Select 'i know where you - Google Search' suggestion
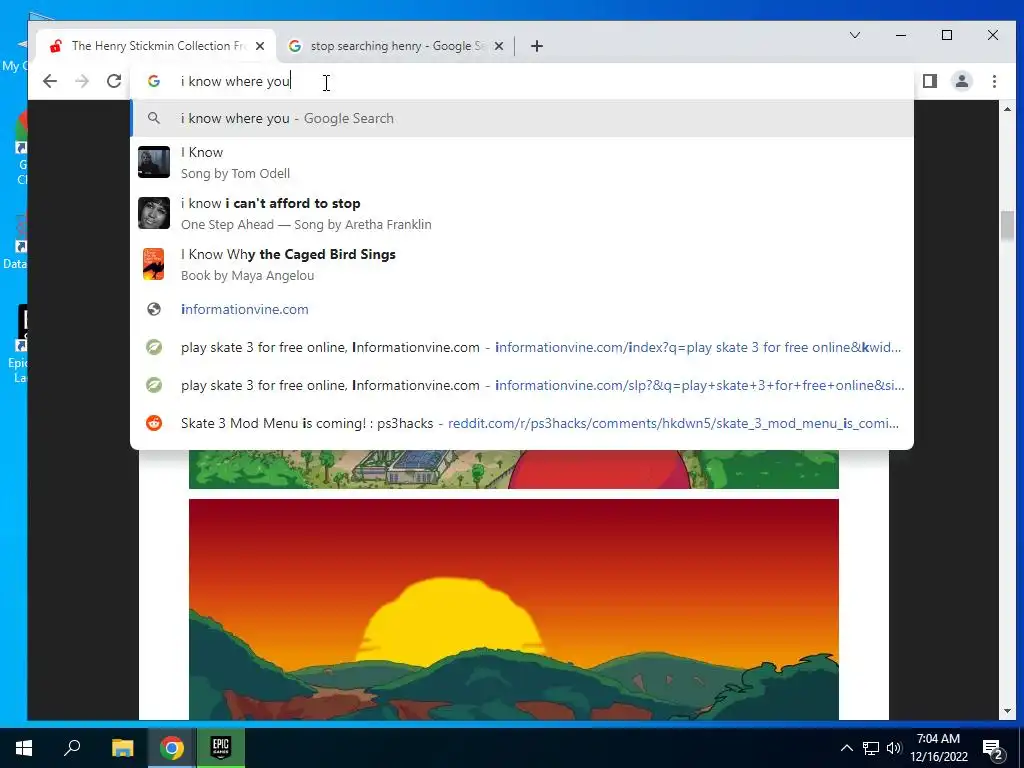The image size is (1024, 768). pyautogui.click(x=522, y=118)
